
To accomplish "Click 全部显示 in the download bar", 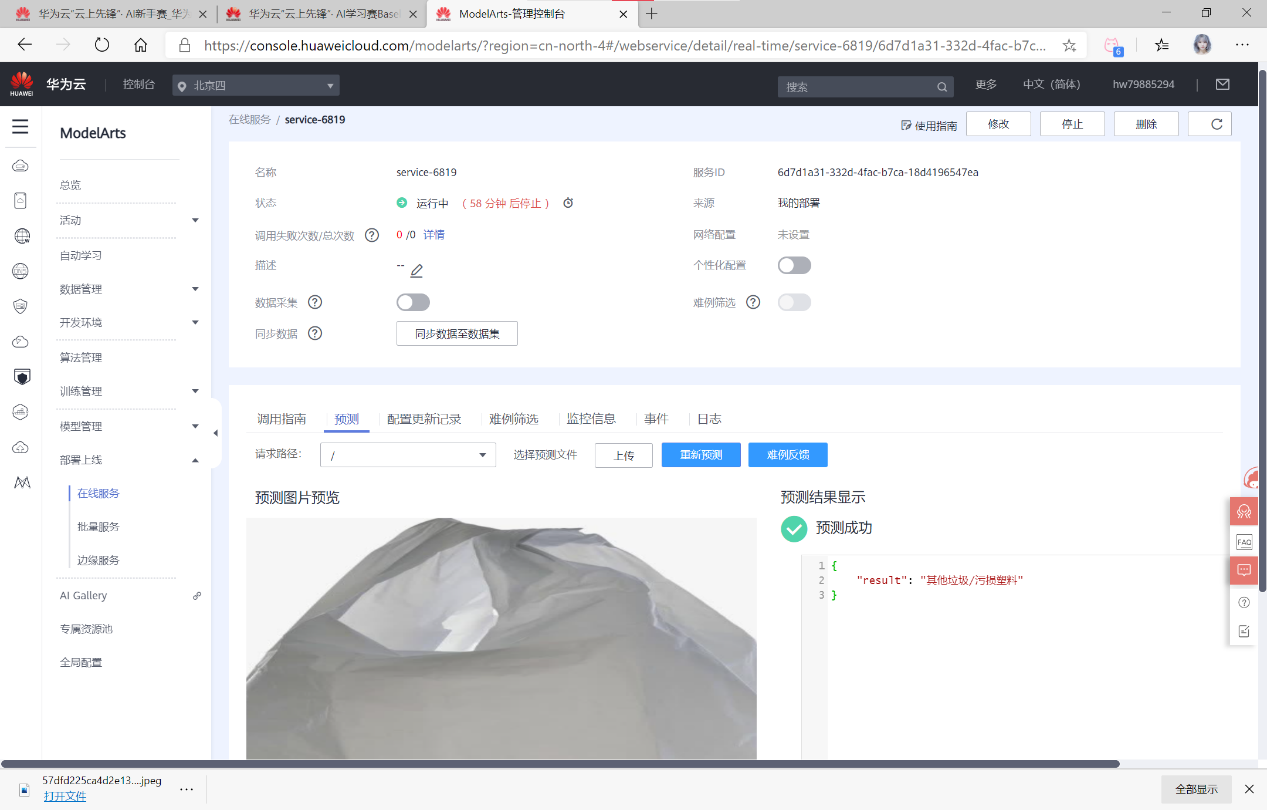I will click(1197, 789).
